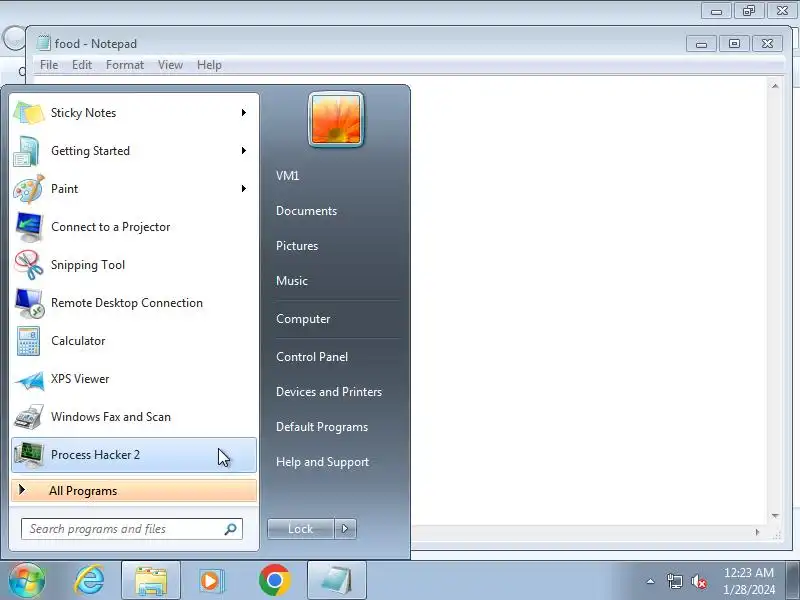Open Internet Explorer from the taskbar
This screenshot has width=800, height=600.
pos(90,580)
